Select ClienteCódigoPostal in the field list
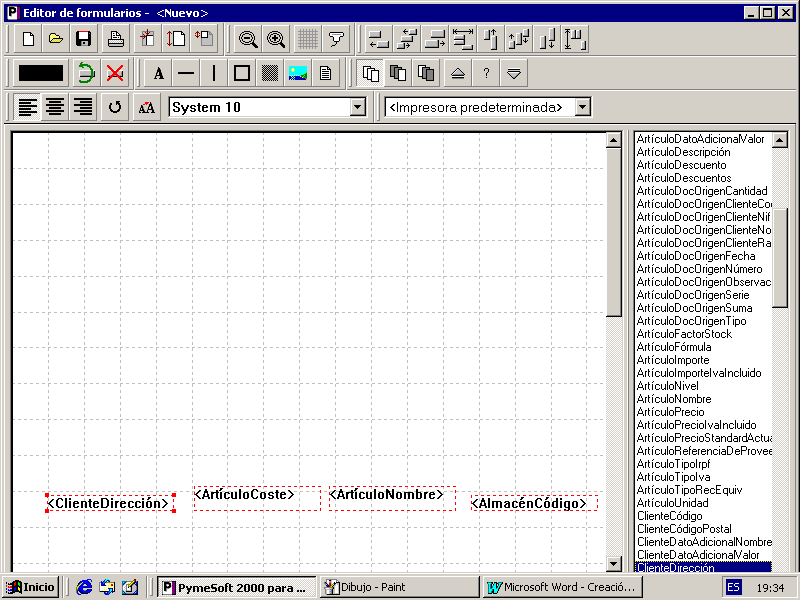The height and width of the screenshot is (600, 800). click(684, 529)
